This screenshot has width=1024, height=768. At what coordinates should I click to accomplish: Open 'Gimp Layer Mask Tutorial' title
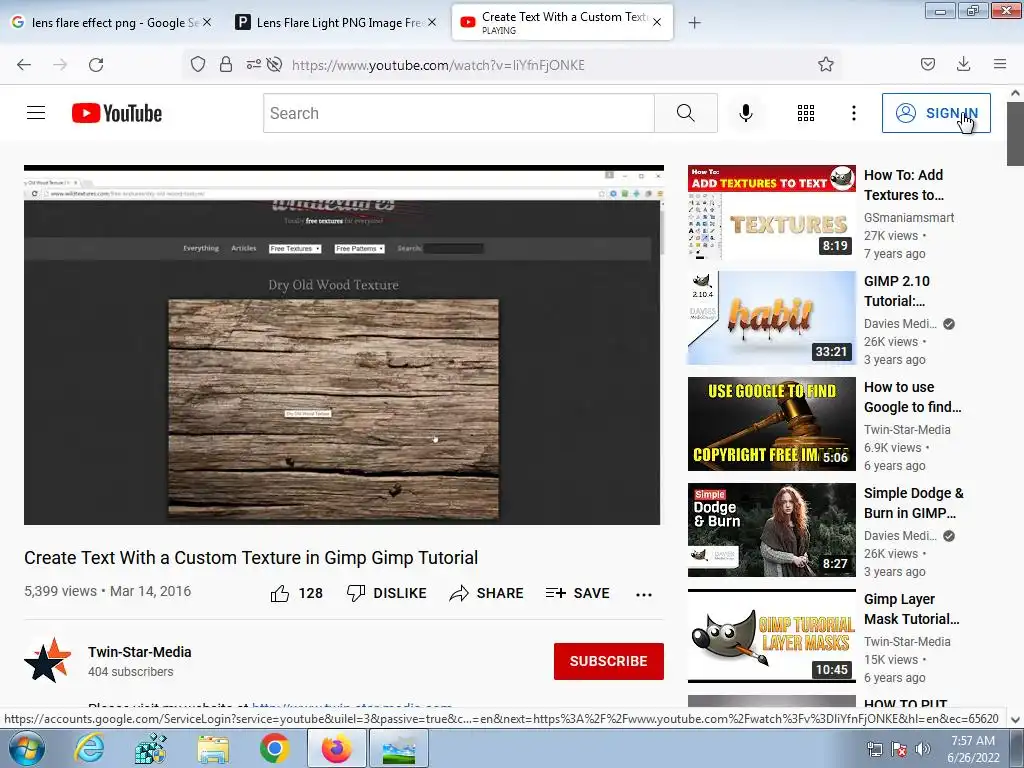[912, 609]
